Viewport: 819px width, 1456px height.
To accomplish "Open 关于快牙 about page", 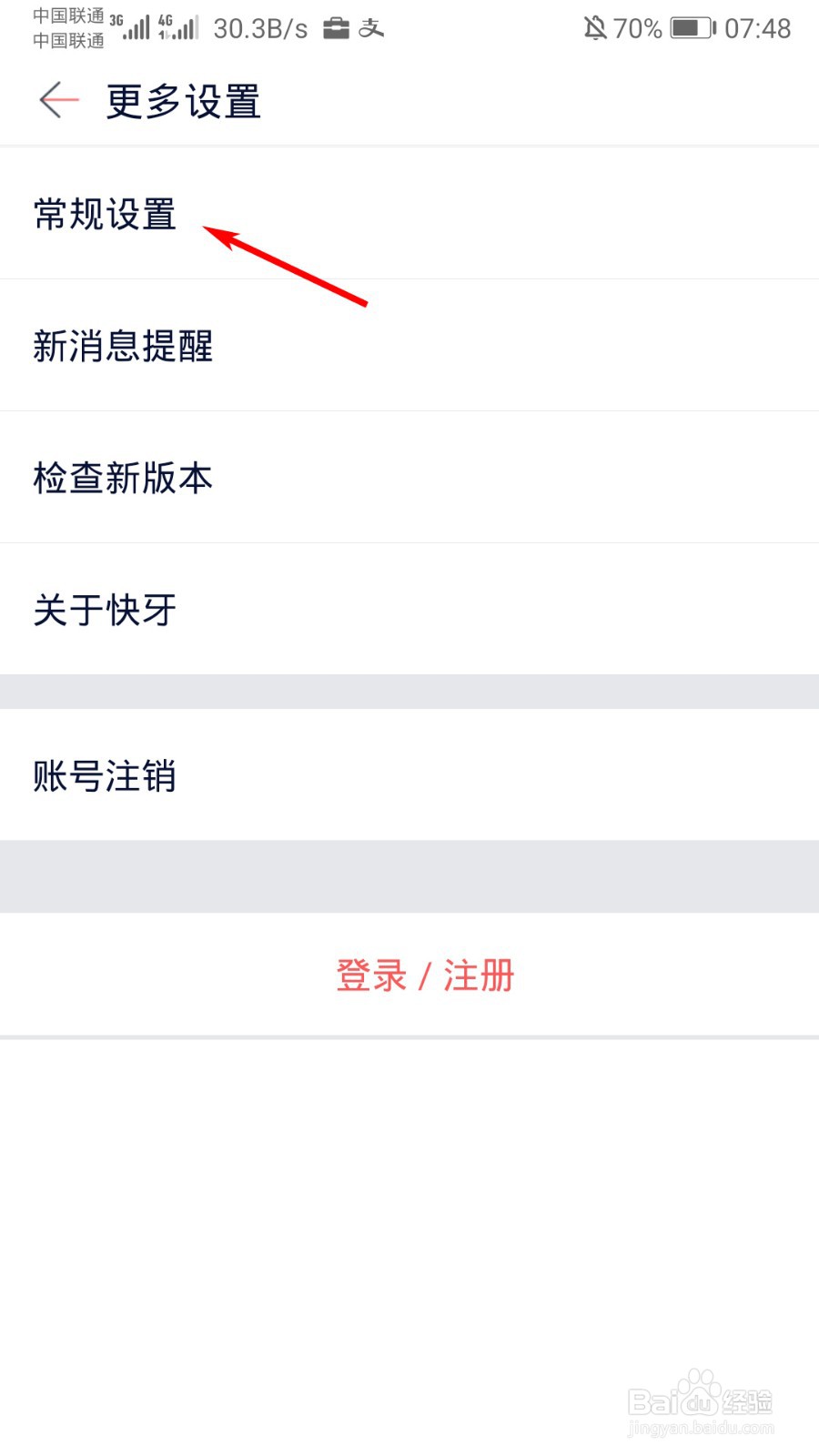I will tap(104, 611).
